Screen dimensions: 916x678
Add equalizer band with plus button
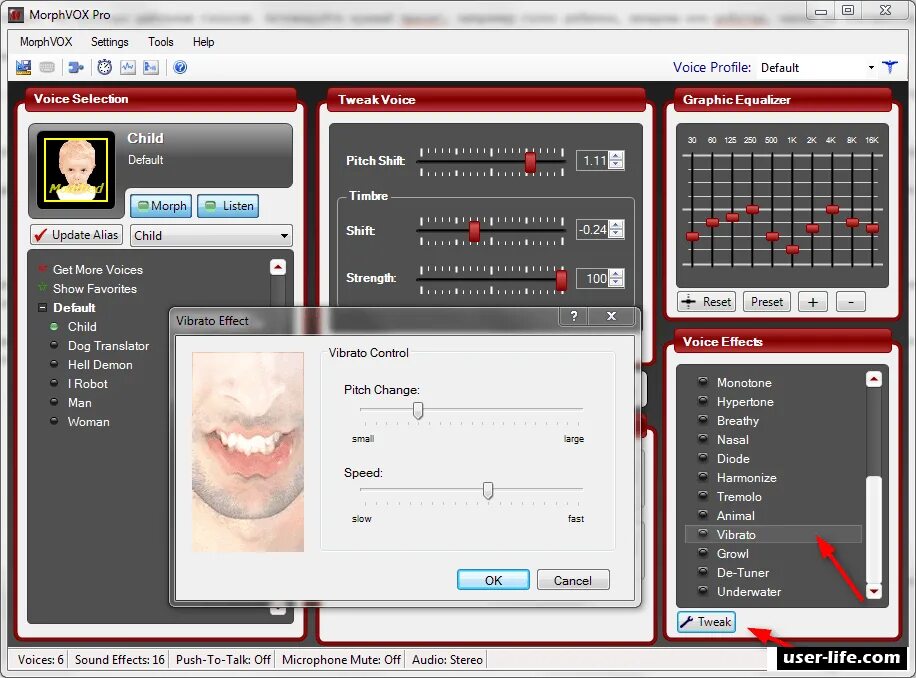tap(813, 302)
